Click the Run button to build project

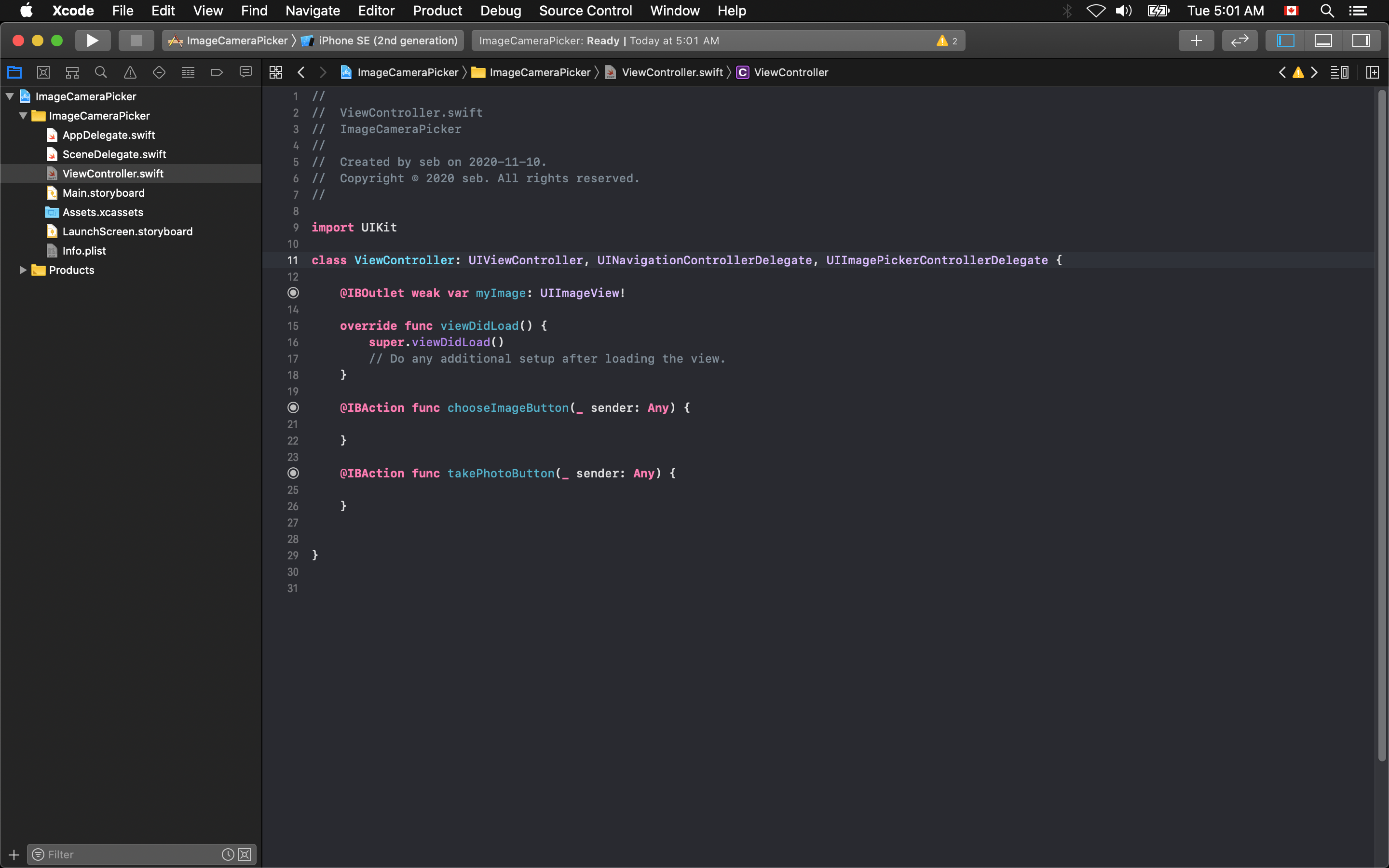click(x=92, y=40)
